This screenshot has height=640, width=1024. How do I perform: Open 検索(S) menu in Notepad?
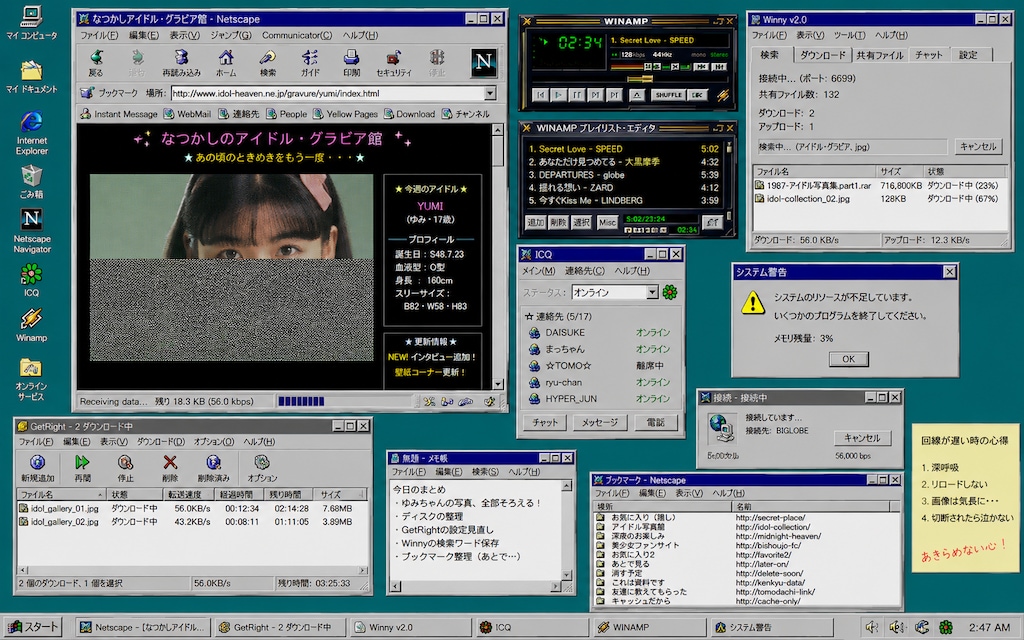(x=485, y=472)
